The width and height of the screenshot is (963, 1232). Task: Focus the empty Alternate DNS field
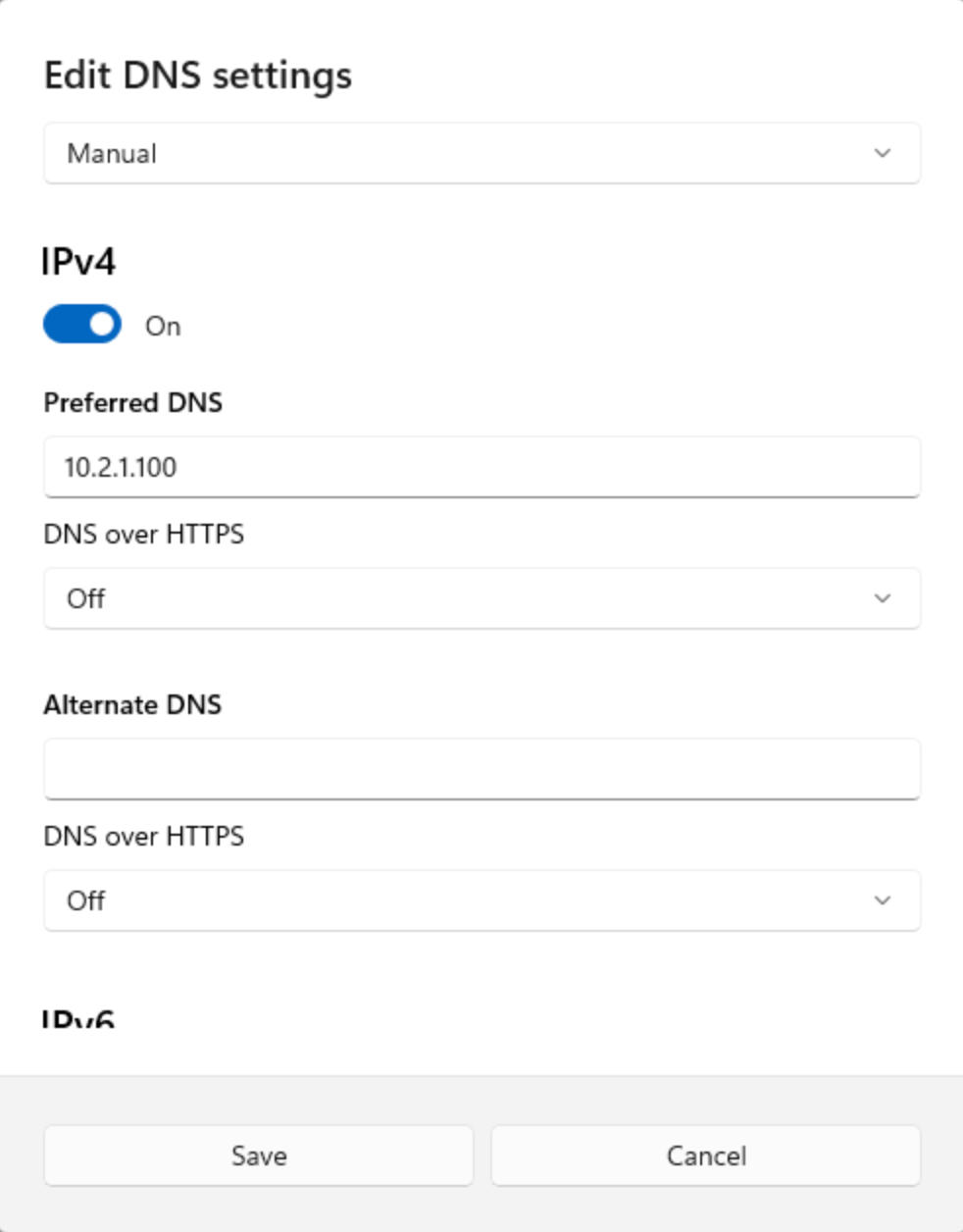tap(481, 768)
